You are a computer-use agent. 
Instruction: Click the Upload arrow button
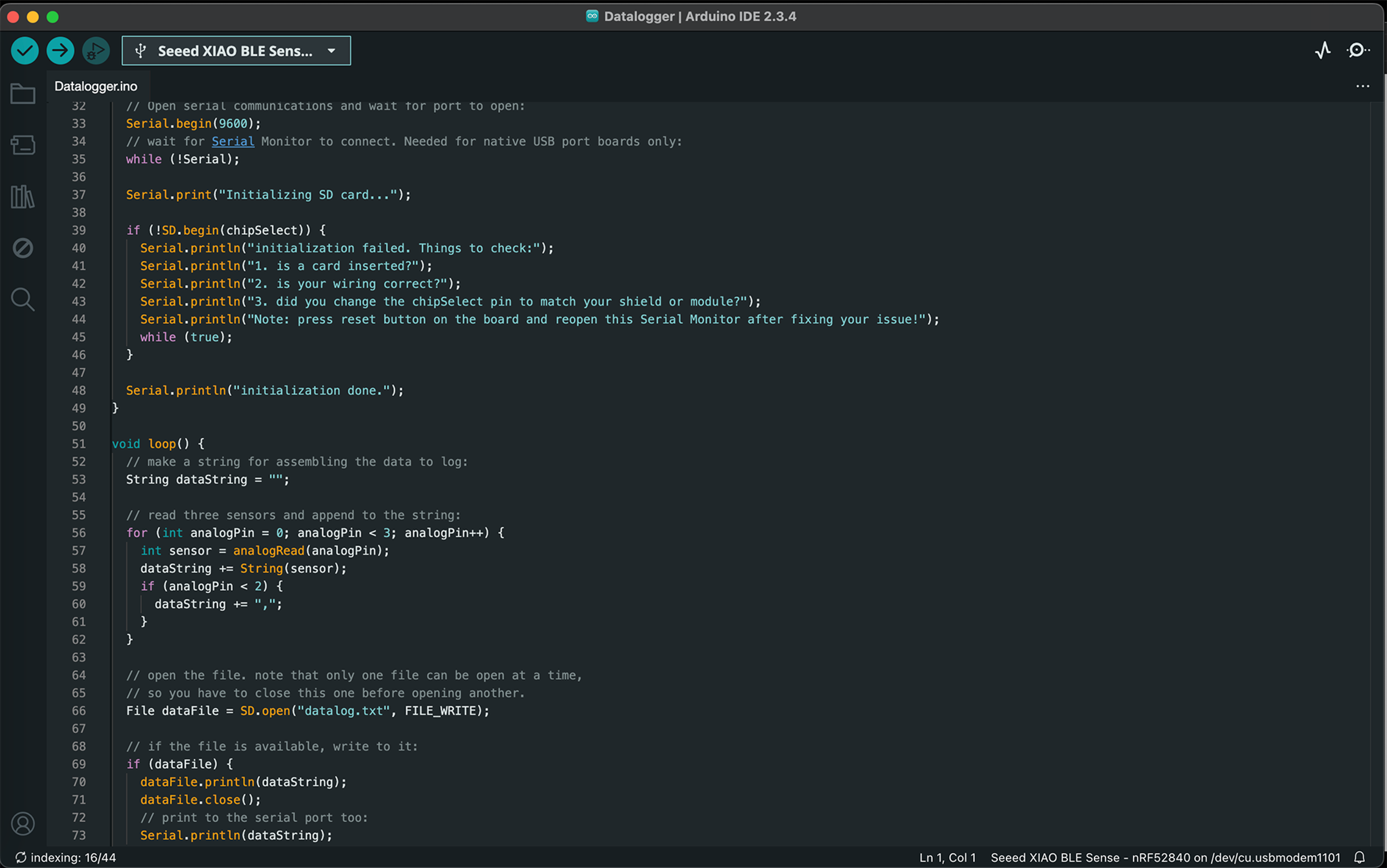(x=60, y=51)
